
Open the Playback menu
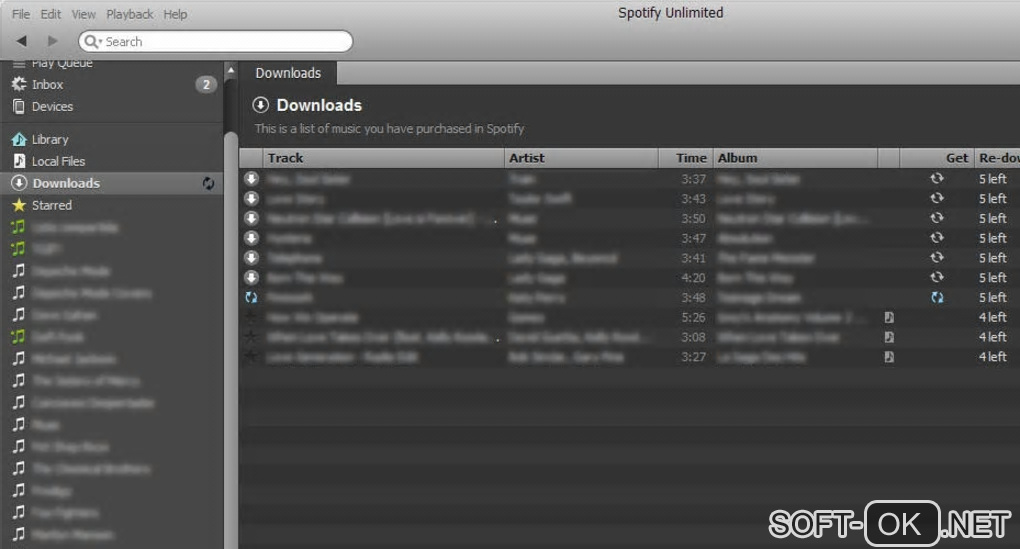click(x=129, y=14)
